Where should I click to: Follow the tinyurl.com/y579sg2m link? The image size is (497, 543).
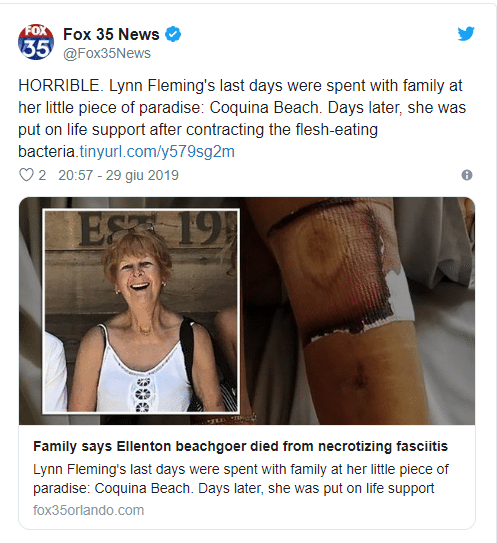click(x=157, y=152)
